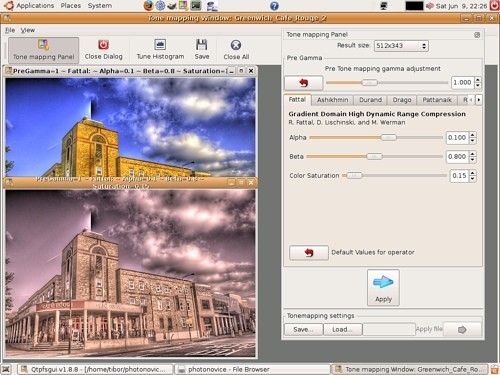Screen dimensions: 500x375
Task: Reset to default values for operator
Action: 309,253
